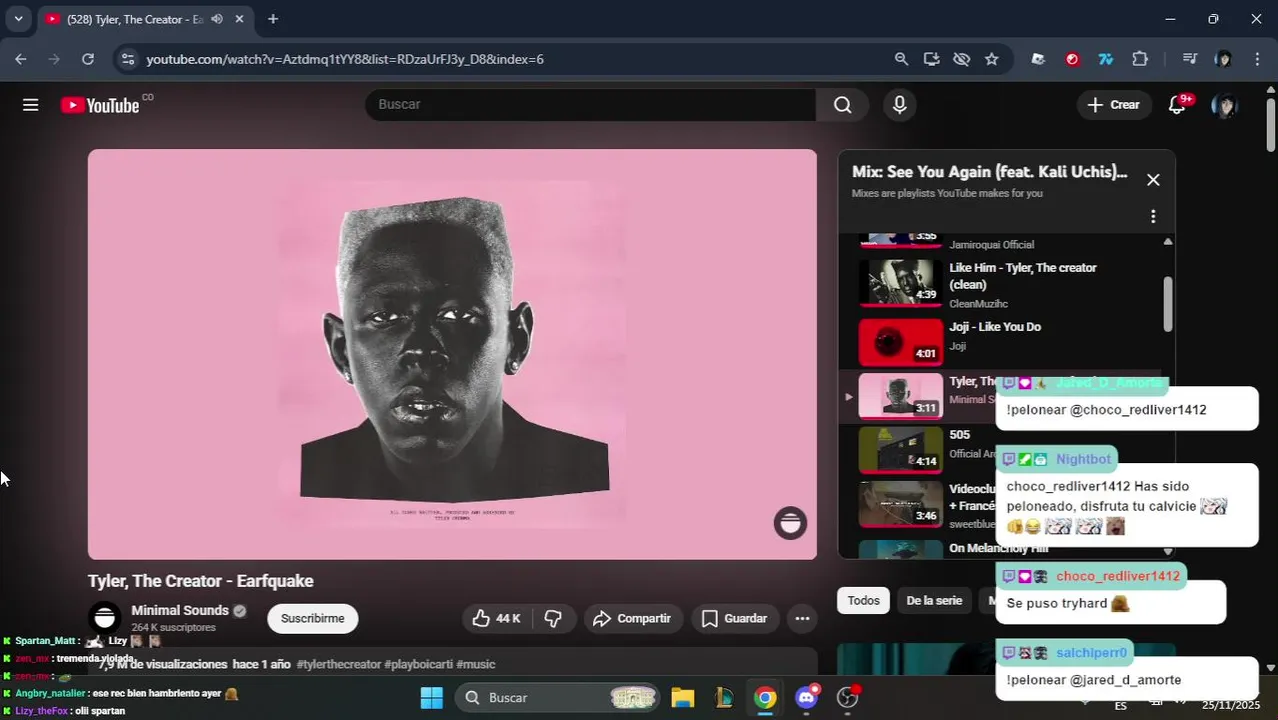Open Chrome profile avatar
Screen dimensions: 1278x720
coord(1223,59)
